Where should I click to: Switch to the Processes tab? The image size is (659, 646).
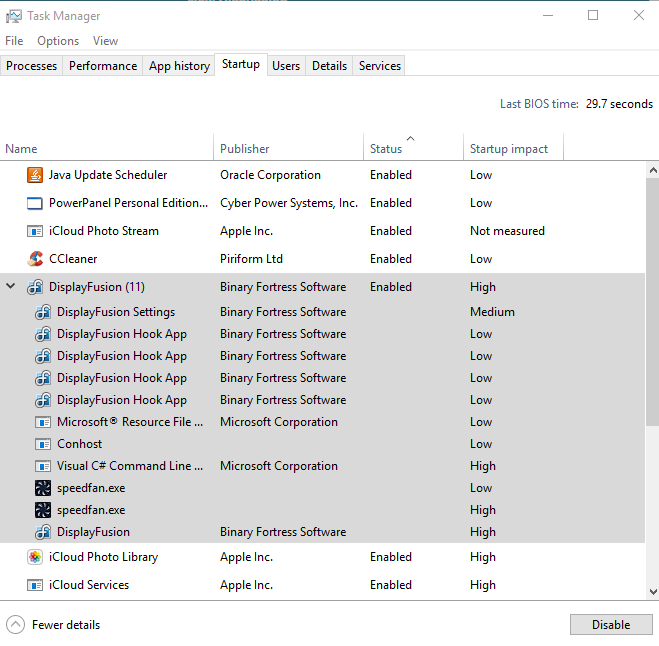click(x=32, y=66)
